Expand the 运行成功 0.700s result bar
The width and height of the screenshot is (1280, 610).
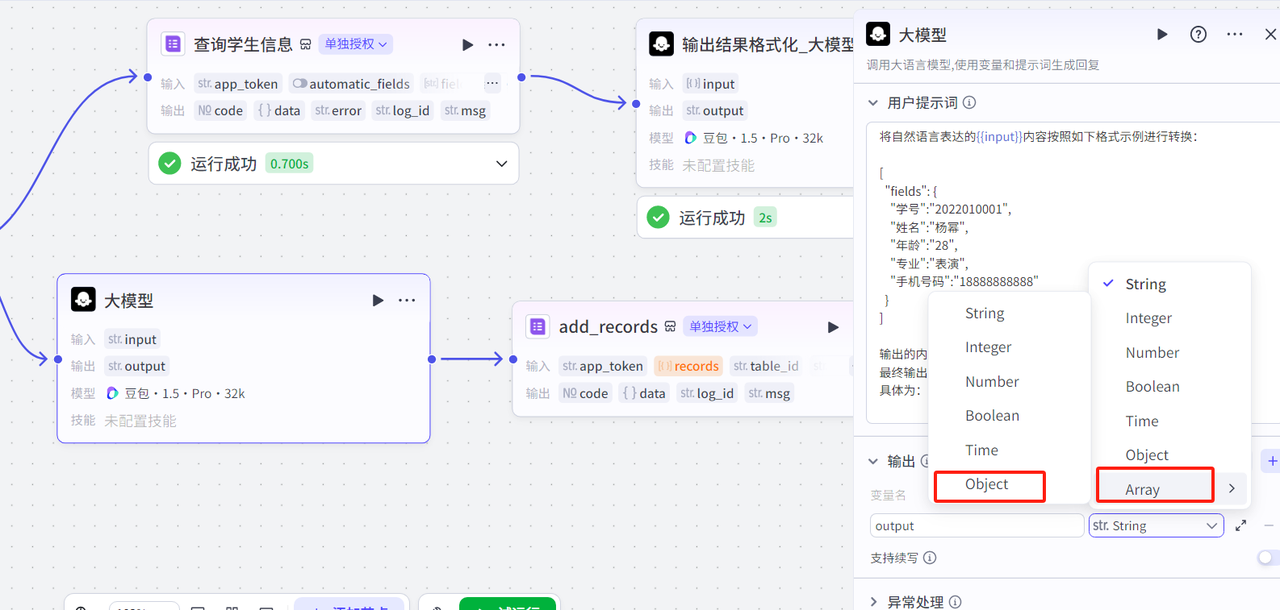click(x=502, y=163)
